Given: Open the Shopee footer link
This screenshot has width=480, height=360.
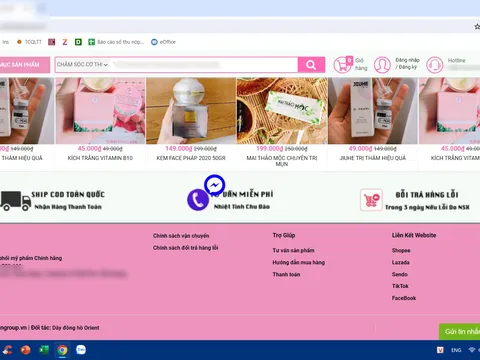Looking at the screenshot, I should 401,250.
